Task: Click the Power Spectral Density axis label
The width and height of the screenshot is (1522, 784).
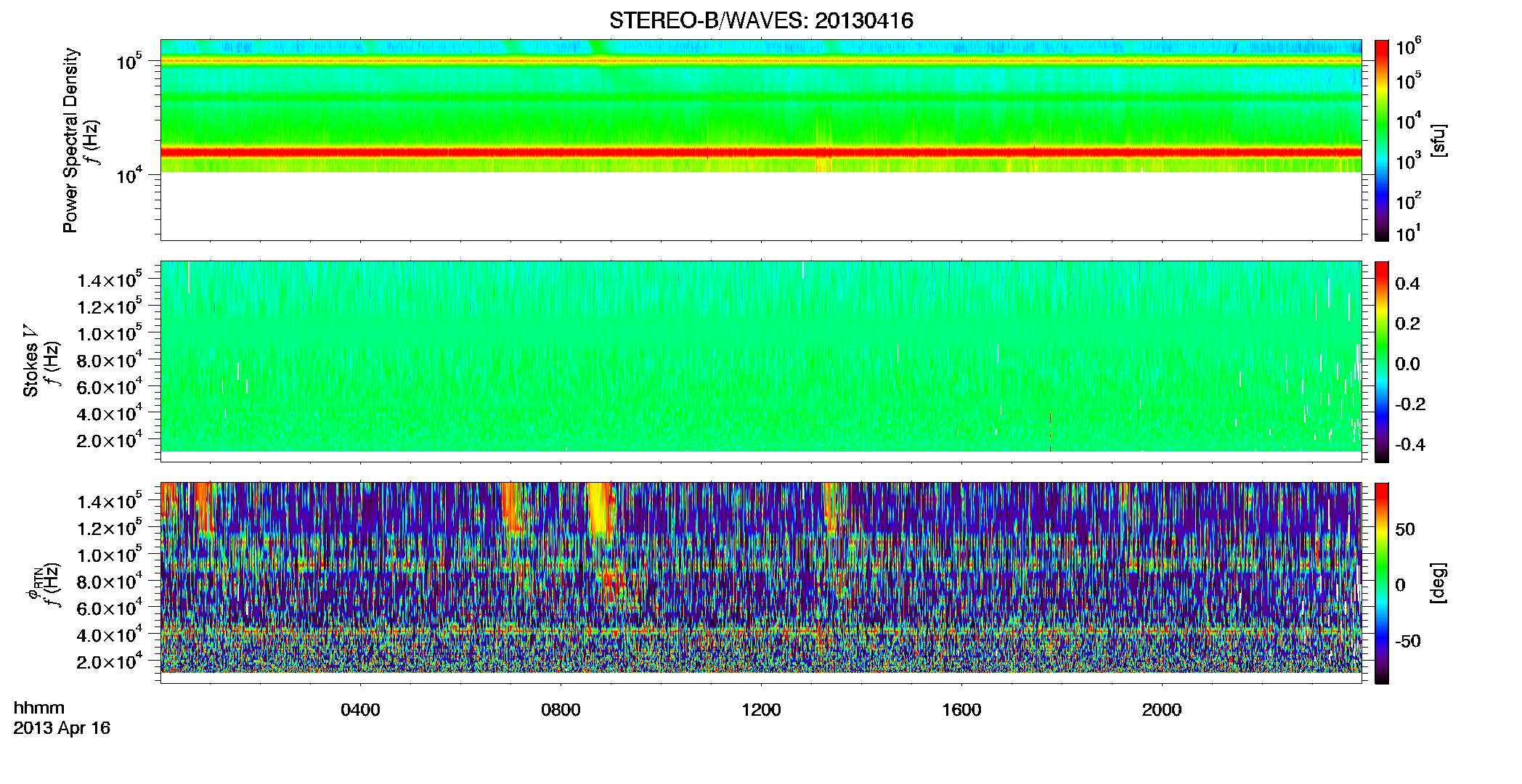Action: pos(70,140)
